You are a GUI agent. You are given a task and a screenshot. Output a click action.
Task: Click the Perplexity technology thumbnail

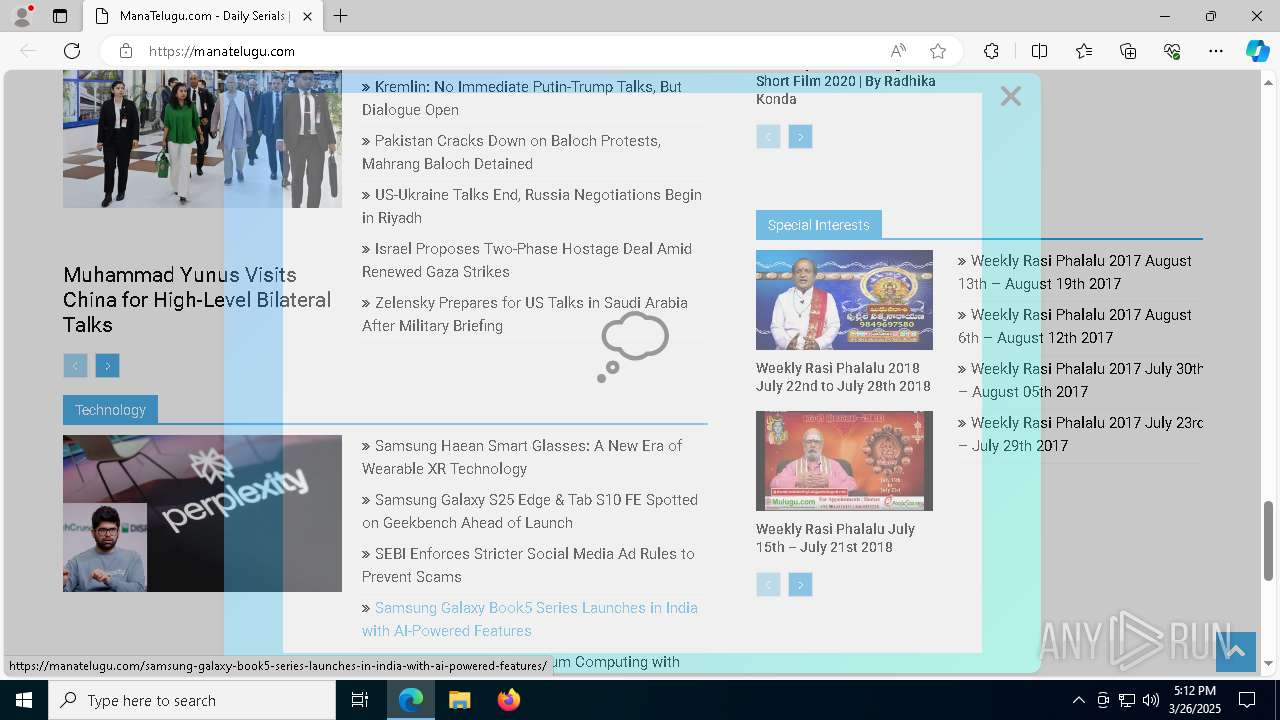pos(202,513)
